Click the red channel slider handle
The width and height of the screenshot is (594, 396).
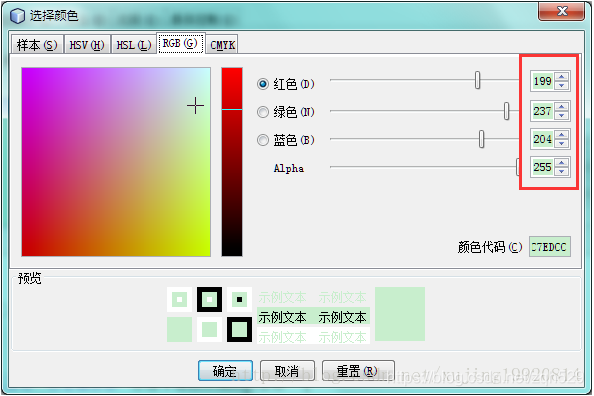[x=477, y=80]
